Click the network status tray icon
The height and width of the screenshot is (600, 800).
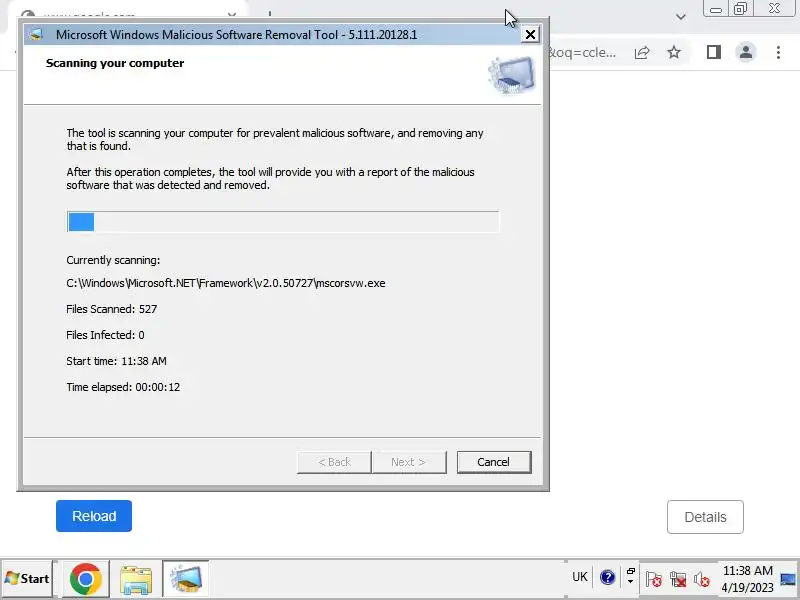click(x=678, y=579)
